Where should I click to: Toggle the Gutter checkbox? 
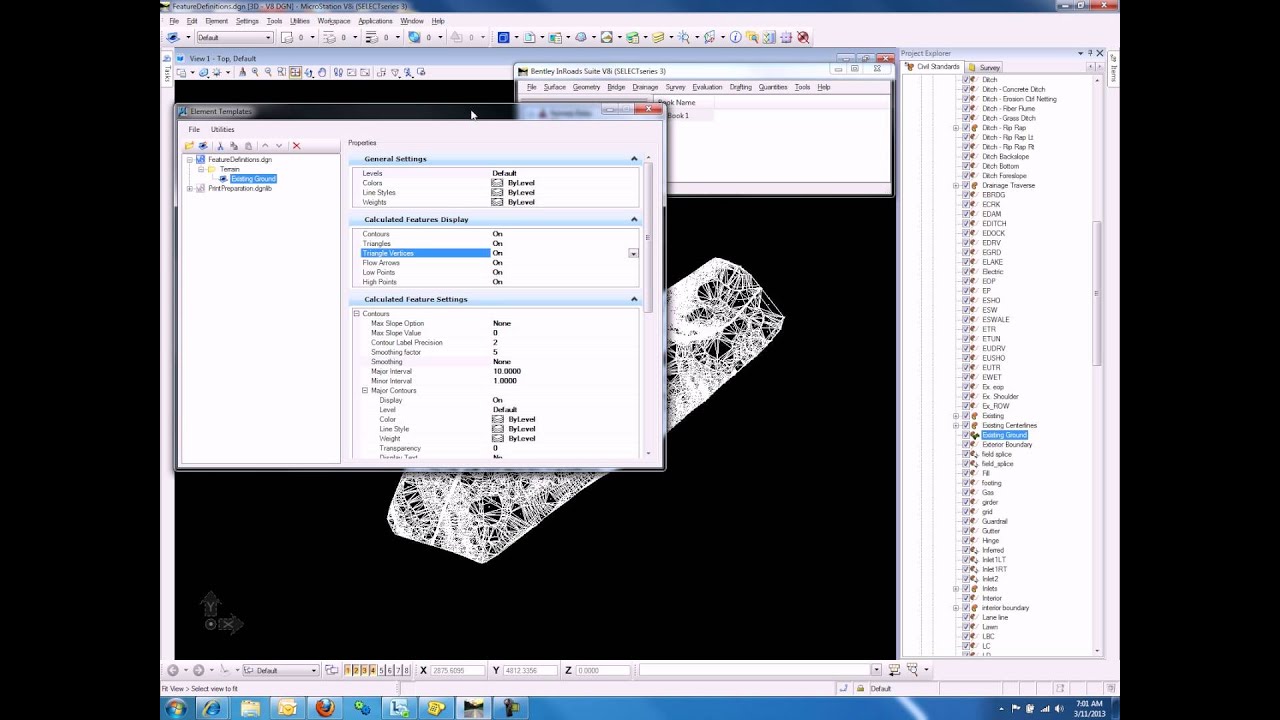pos(966,531)
